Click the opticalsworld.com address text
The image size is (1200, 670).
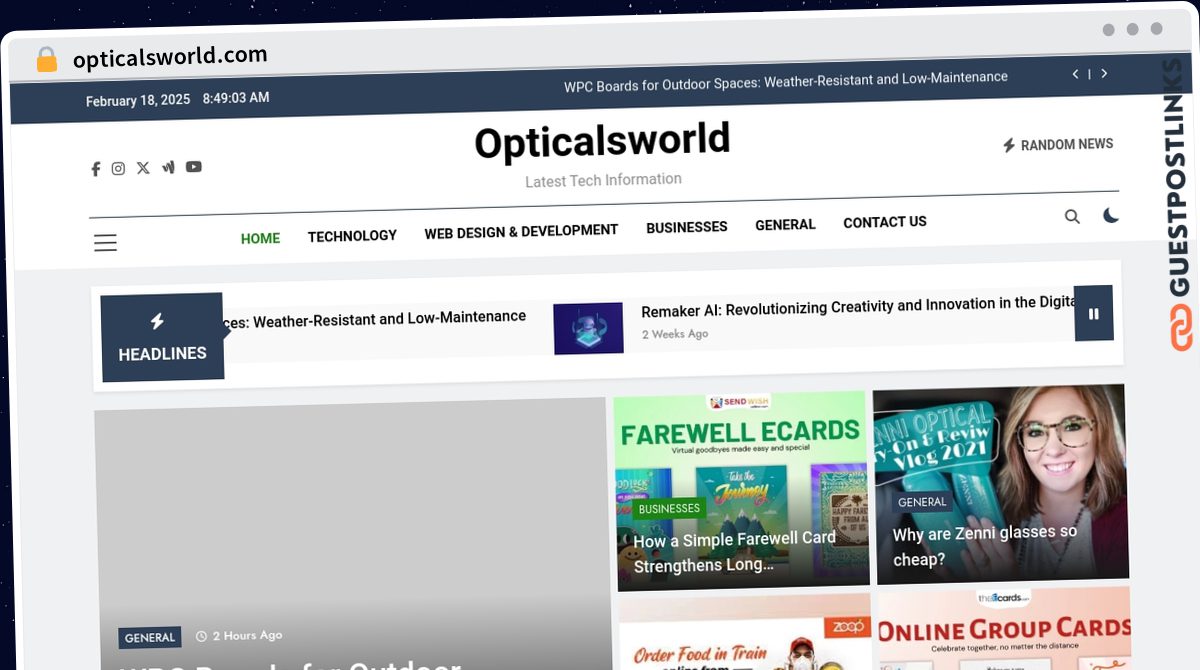click(170, 57)
